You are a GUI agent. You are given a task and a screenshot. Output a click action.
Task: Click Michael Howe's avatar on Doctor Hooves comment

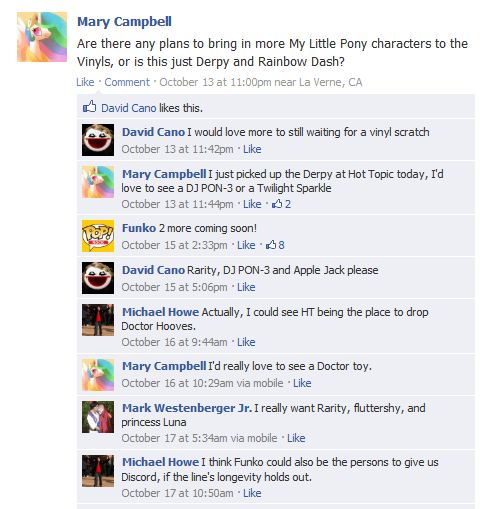click(x=98, y=320)
